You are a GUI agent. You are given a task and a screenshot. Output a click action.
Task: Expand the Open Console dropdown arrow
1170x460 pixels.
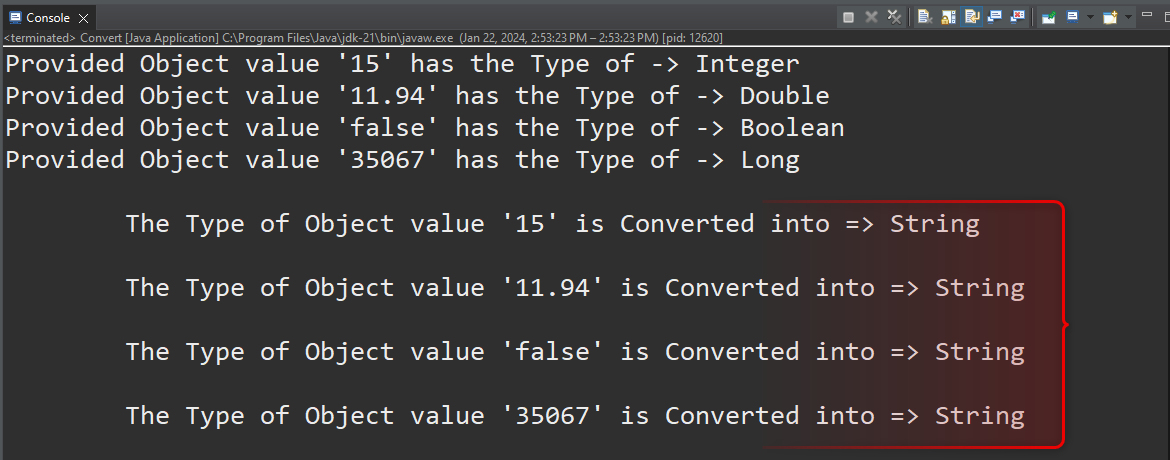[1128, 17]
